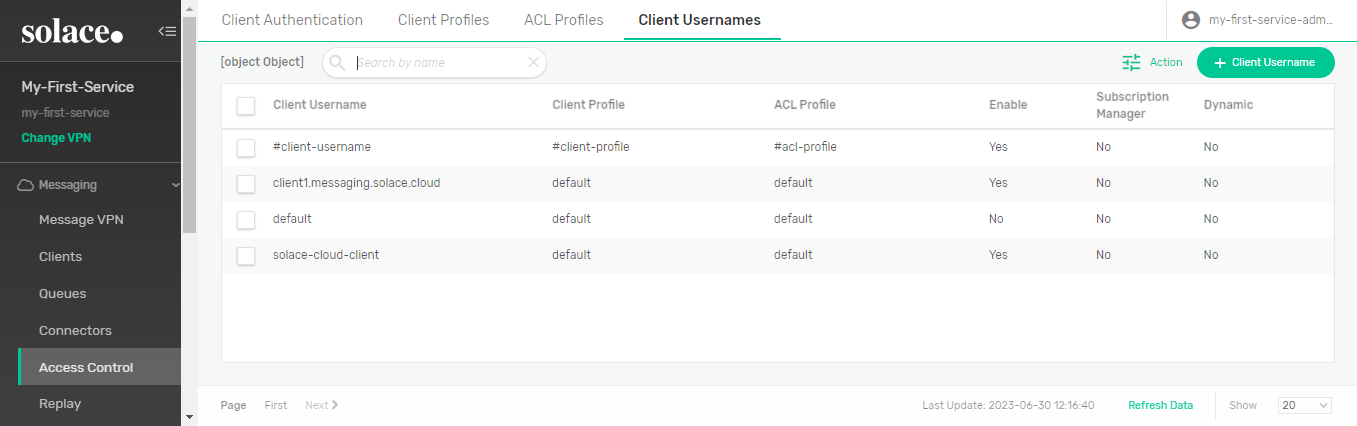Focus the Search by name field
1357x426 pixels.
[x=438, y=62]
